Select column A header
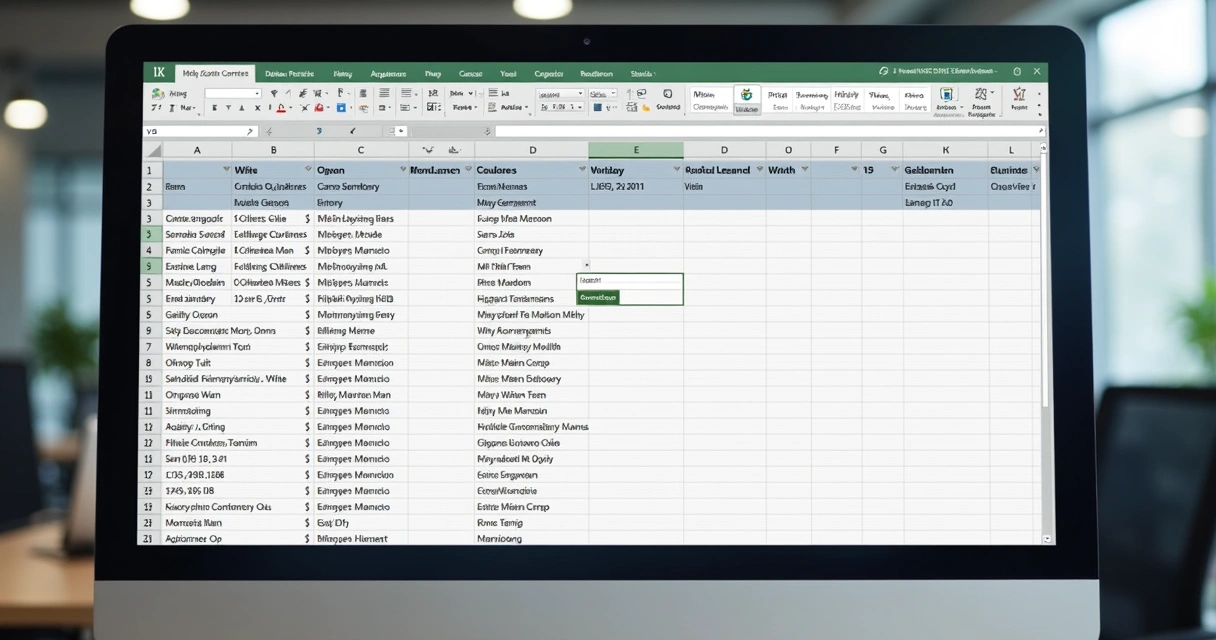The height and width of the screenshot is (640, 1216). (x=197, y=150)
